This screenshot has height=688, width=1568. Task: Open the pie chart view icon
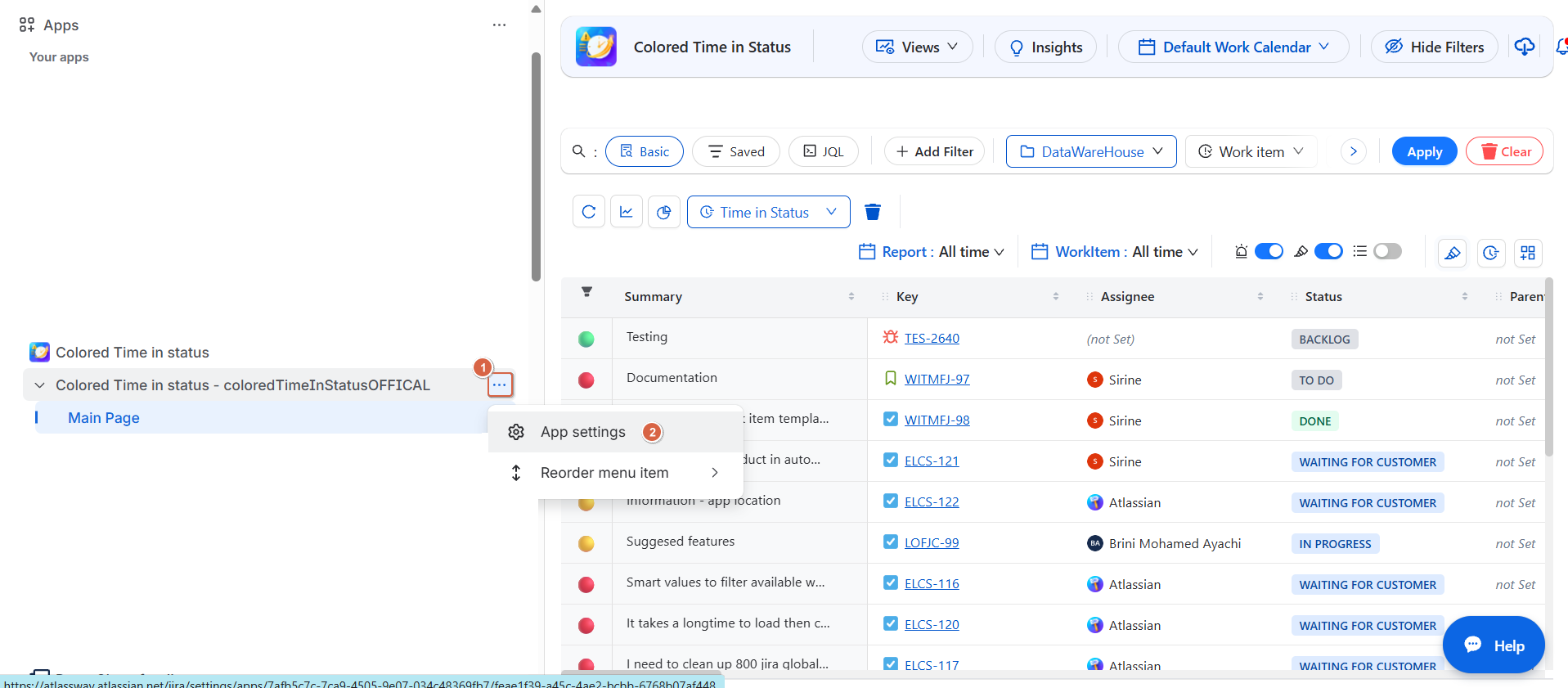point(664,212)
